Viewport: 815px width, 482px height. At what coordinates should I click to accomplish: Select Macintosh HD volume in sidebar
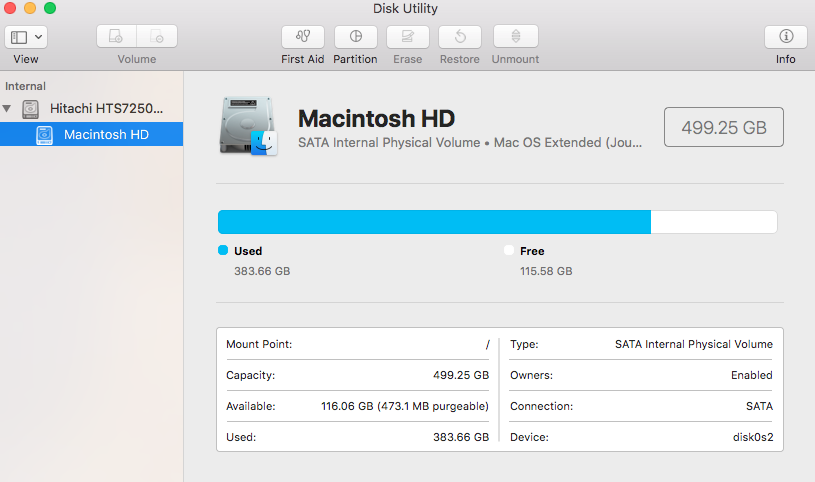point(91,134)
